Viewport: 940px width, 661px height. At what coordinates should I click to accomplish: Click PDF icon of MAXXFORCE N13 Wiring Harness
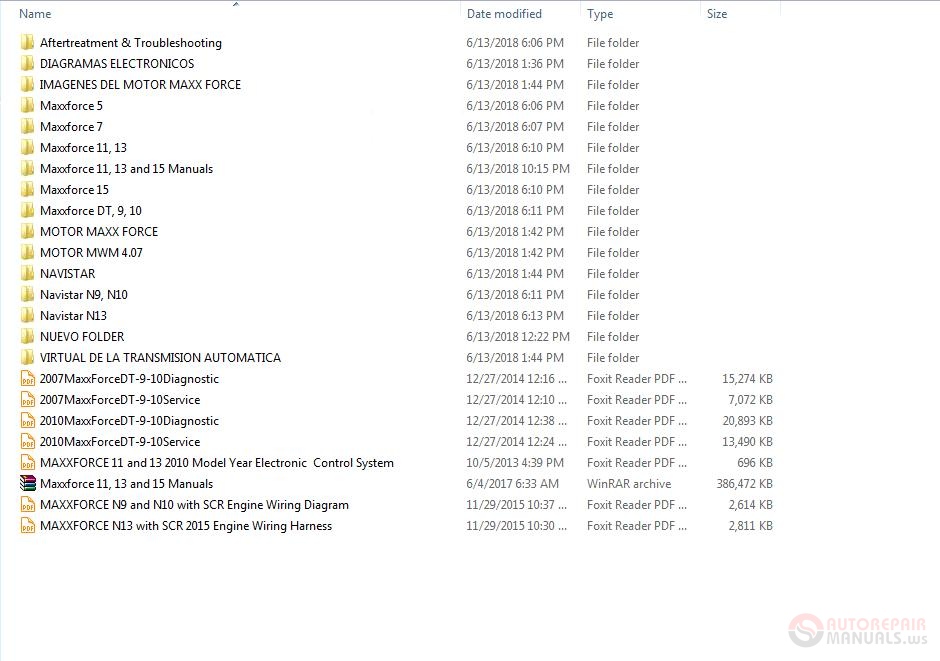point(28,526)
